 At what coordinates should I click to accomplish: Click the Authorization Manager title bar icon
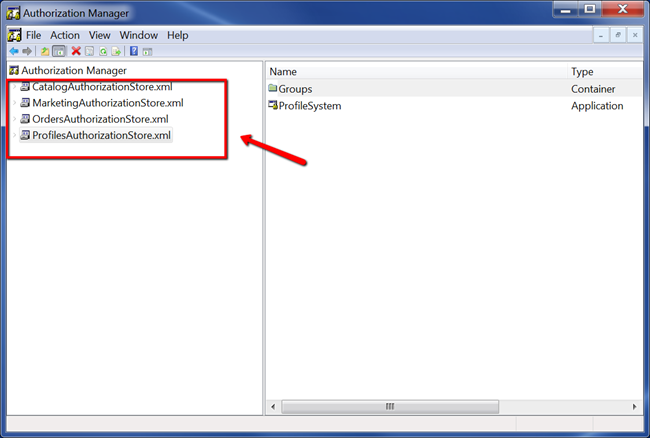tap(13, 13)
